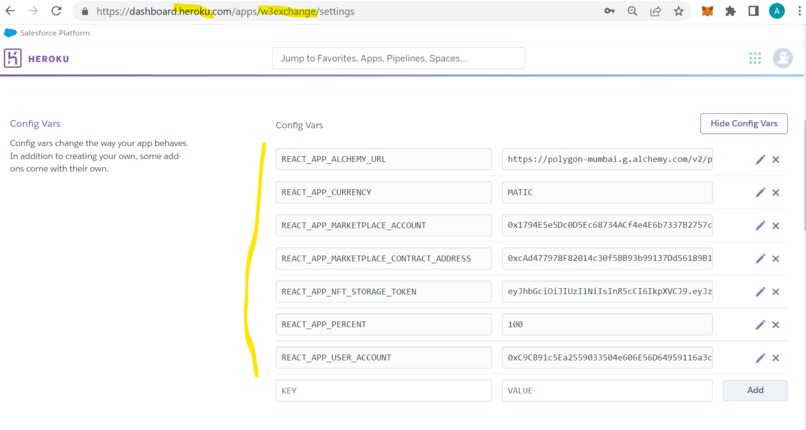
Task: Select the REACT_APP_MARKETPLACE_CONTRACT_ADDRESS key field
Action: pyautogui.click(x=383, y=258)
